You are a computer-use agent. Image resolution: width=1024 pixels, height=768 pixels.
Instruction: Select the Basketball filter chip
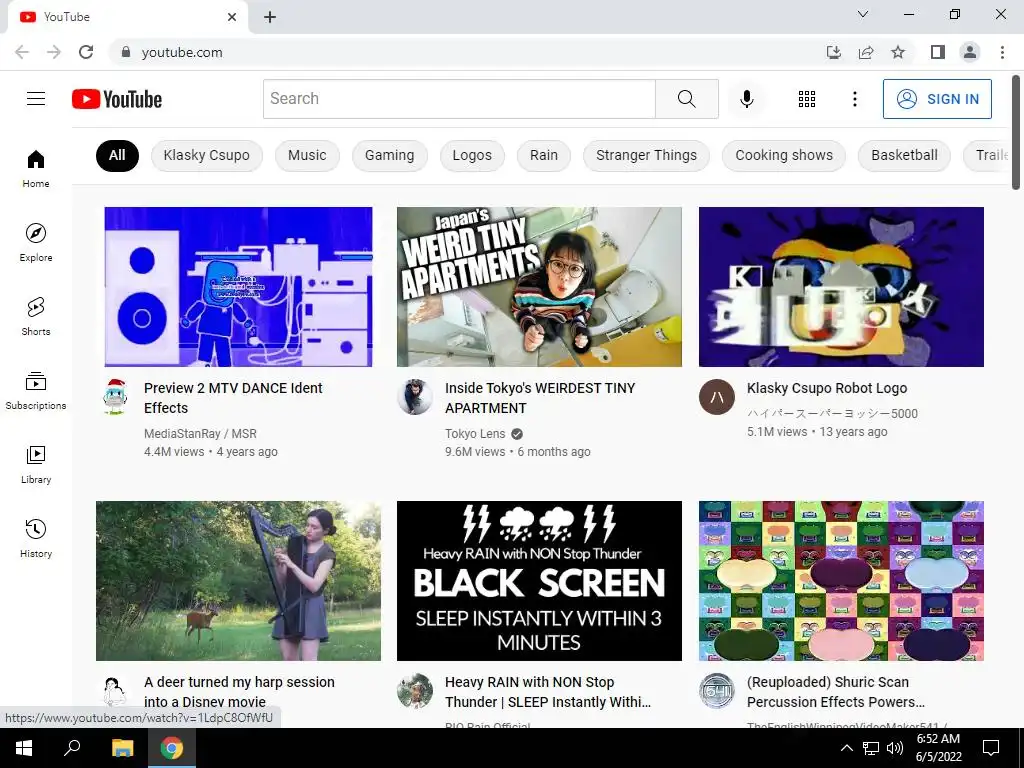pyautogui.click(x=904, y=155)
